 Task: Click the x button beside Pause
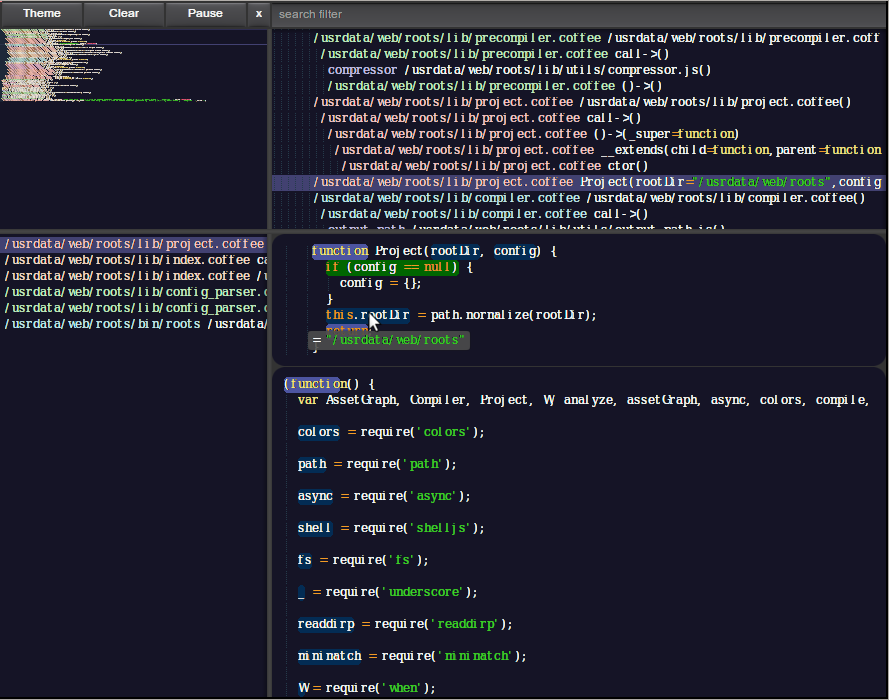[x=259, y=14]
